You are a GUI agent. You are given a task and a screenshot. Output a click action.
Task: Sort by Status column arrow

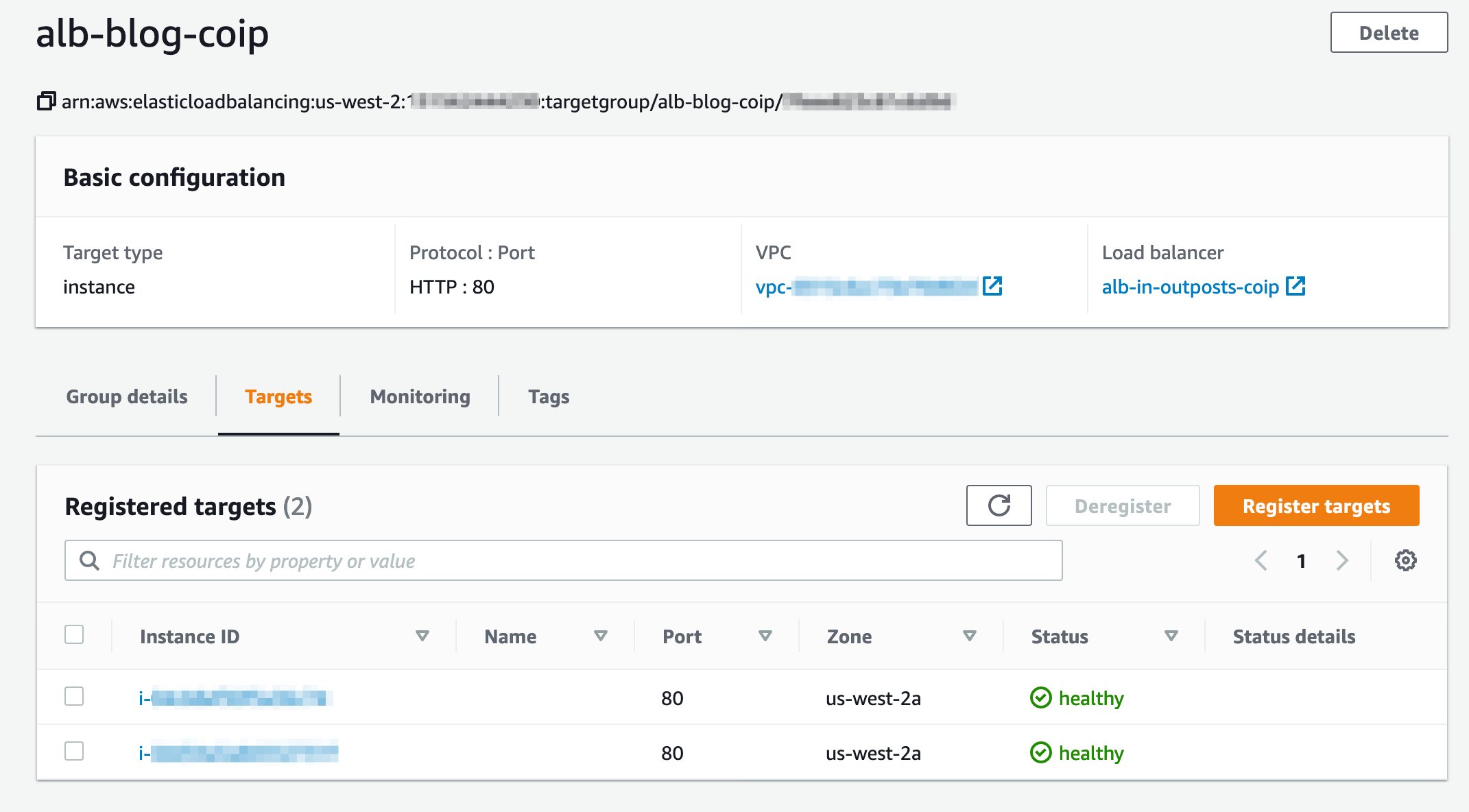(1171, 636)
